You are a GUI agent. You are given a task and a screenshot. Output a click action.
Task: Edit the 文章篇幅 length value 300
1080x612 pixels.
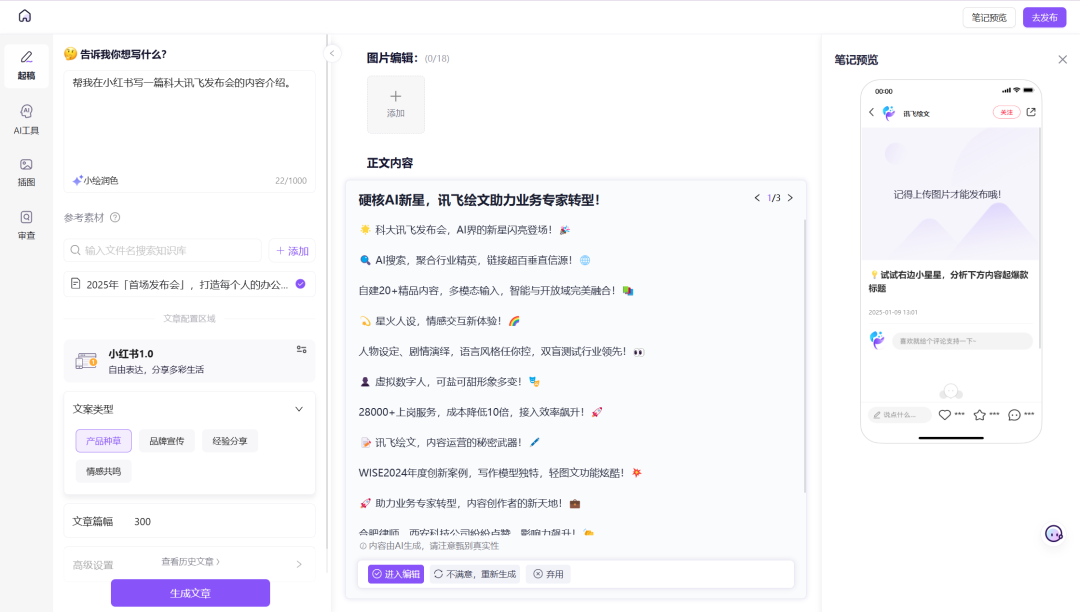point(143,522)
